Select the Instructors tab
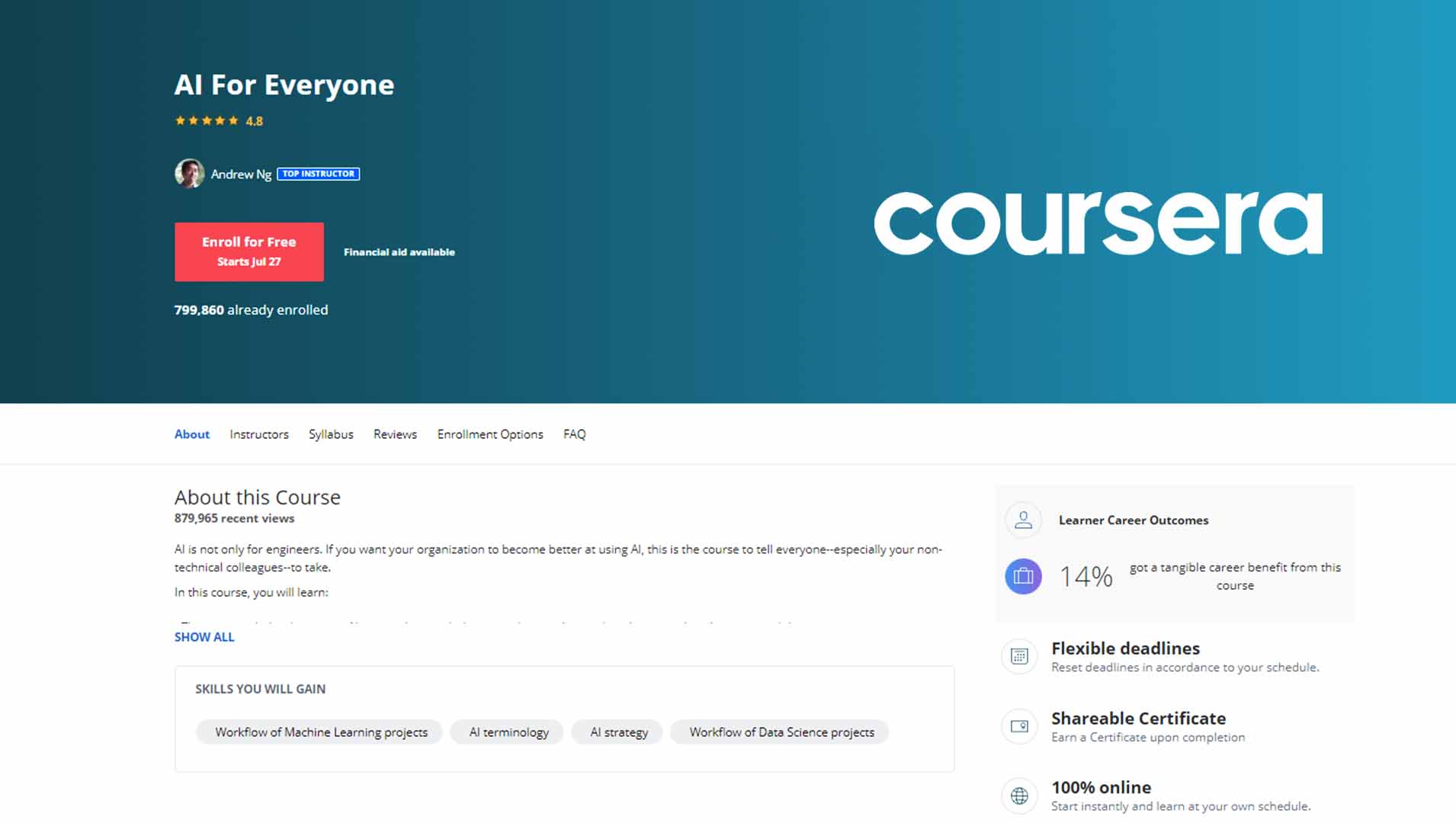The image size is (1456, 823). pos(258,434)
